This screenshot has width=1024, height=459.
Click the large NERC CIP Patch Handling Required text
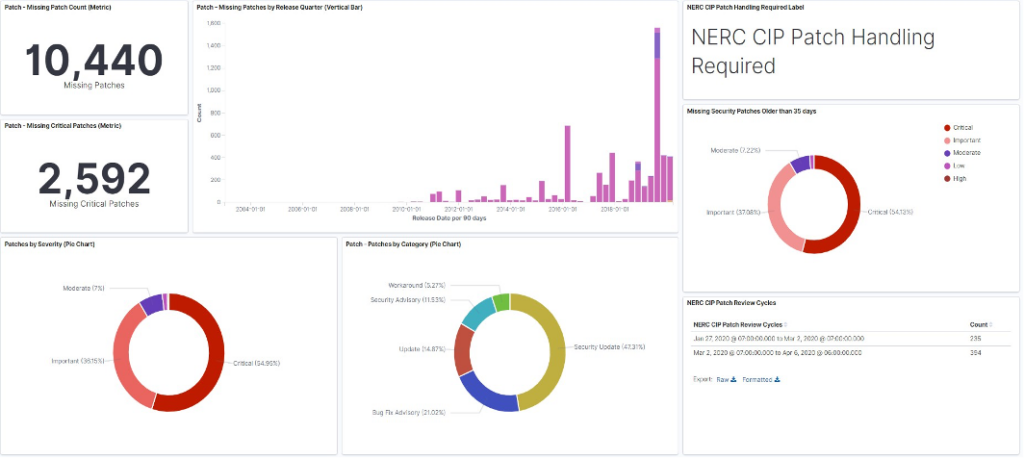pos(813,51)
